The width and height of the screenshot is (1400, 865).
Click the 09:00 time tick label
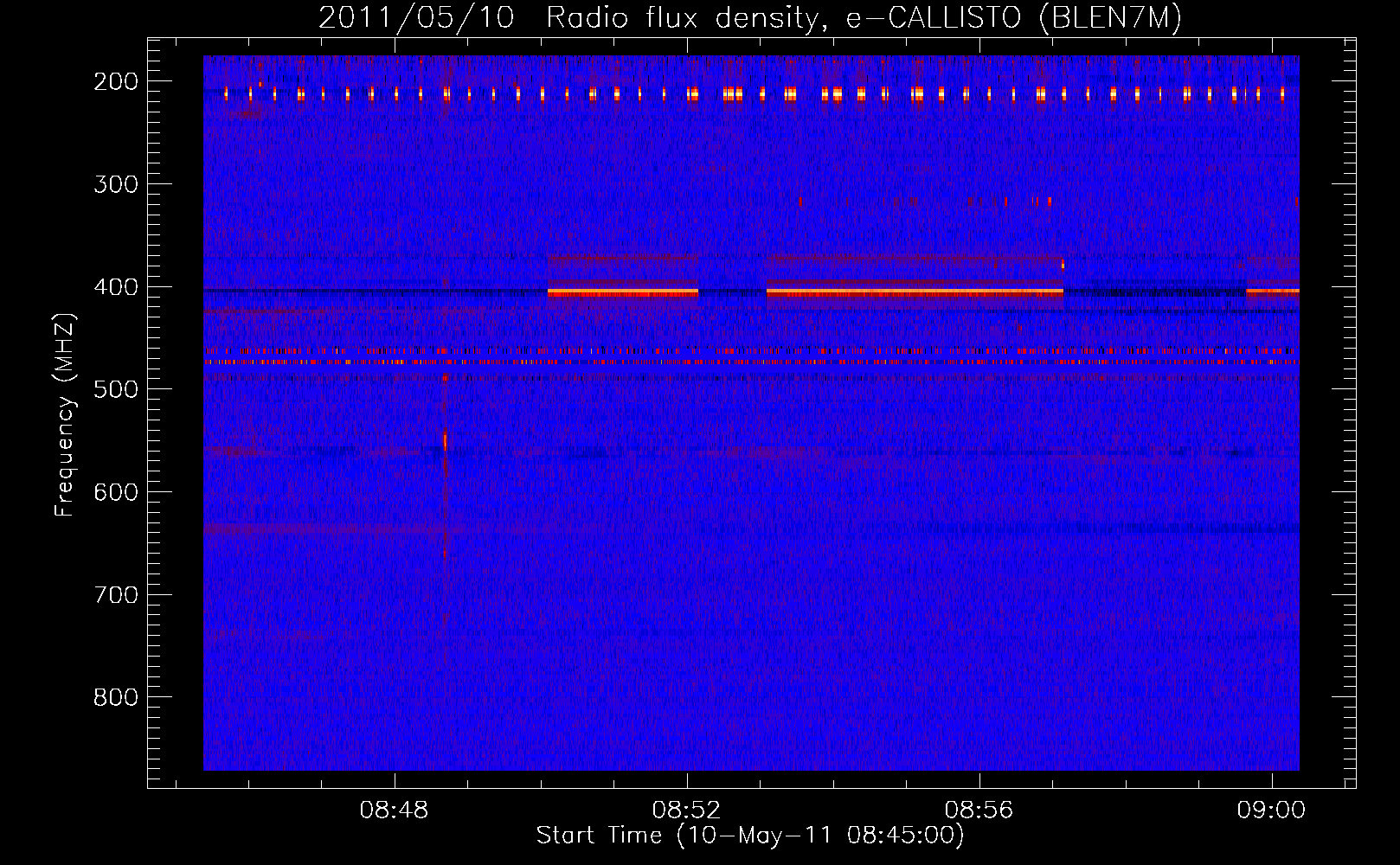click(x=1272, y=811)
